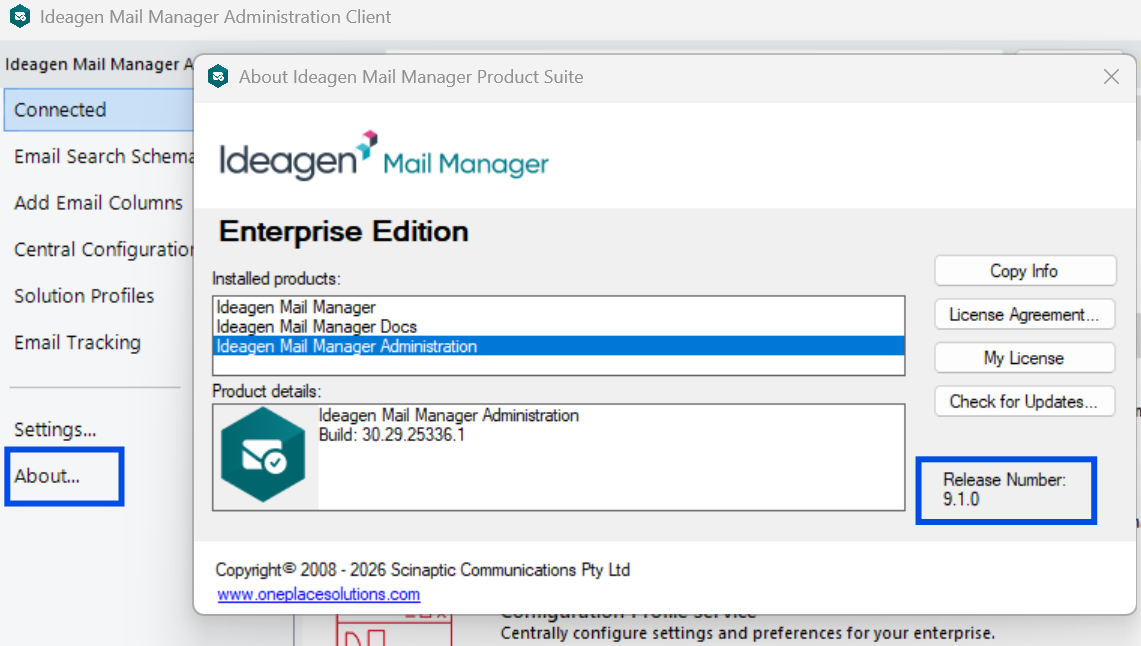Image resolution: width=1141 pixels, height=646 pixels.
Task: Click the Ideagen Mail Manager logo
Action: click(383, 156)
